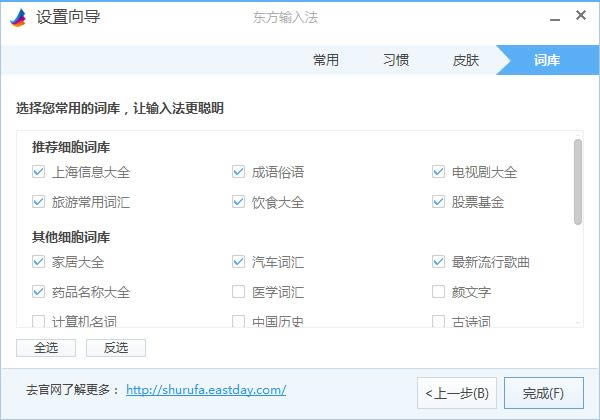Click the 设置向导 window title
Viewport: 600px width, 420px height.
pyautogui.click(x=68, y=17)
